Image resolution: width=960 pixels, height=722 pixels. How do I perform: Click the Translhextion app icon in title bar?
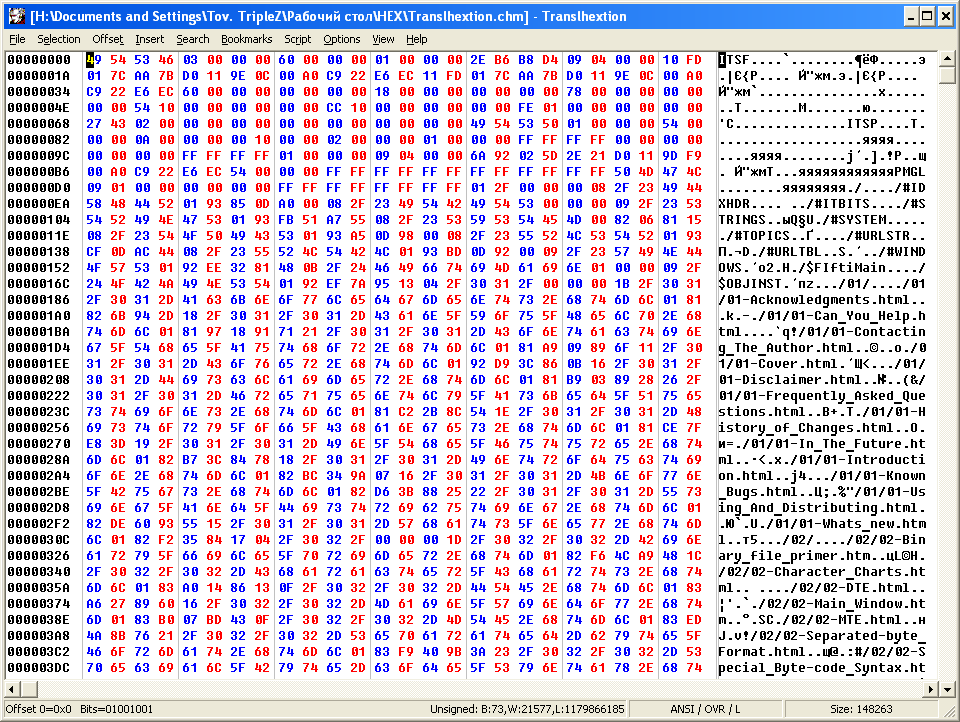tap(17, 16)
